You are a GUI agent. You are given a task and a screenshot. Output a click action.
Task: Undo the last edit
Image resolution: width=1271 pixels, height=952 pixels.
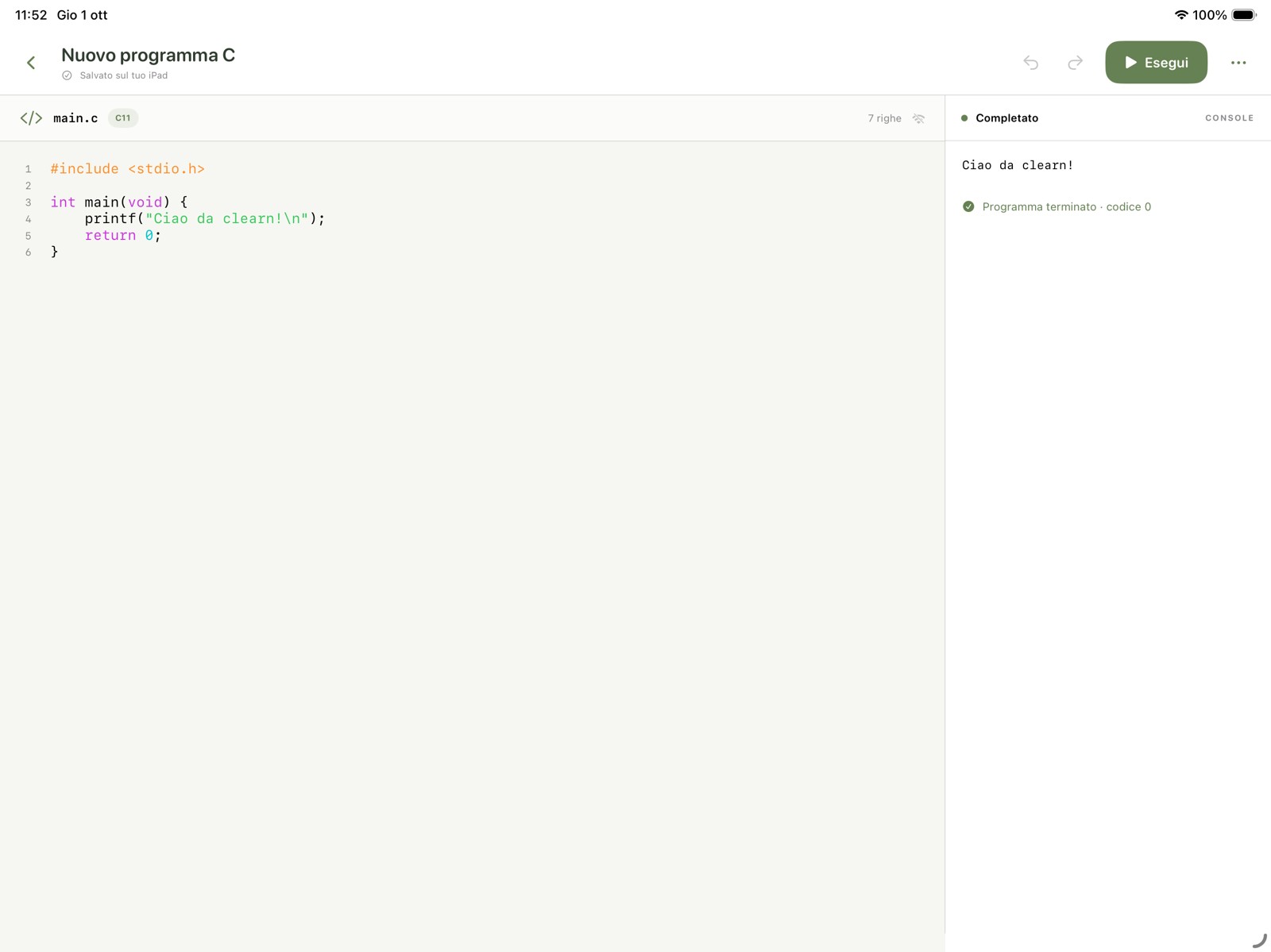[1030, 62]
